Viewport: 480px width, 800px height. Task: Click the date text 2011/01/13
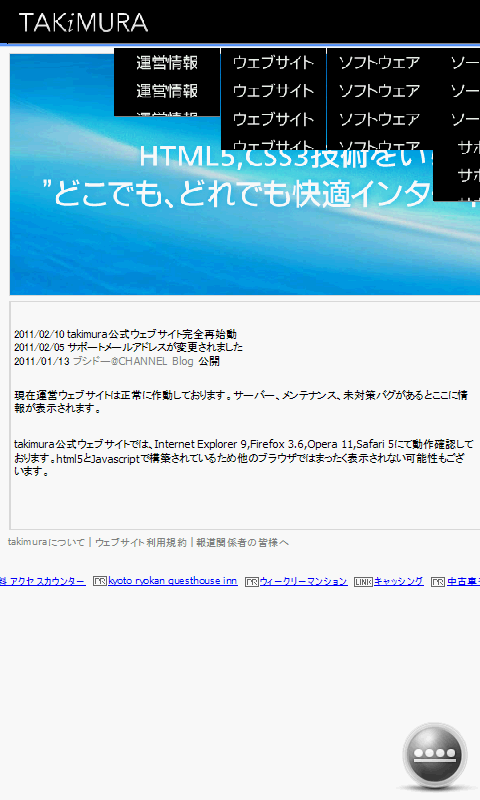42,361
